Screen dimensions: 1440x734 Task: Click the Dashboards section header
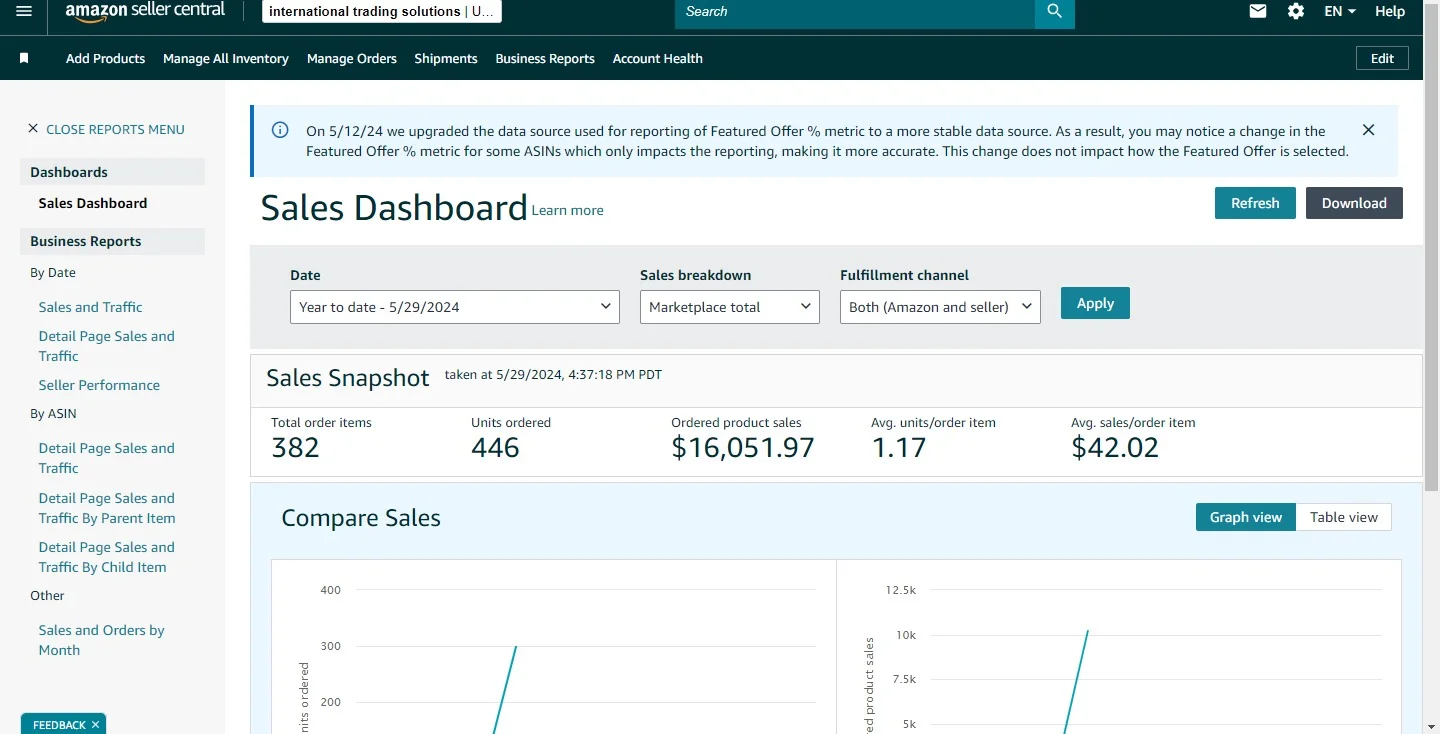[x=112, y=172]
